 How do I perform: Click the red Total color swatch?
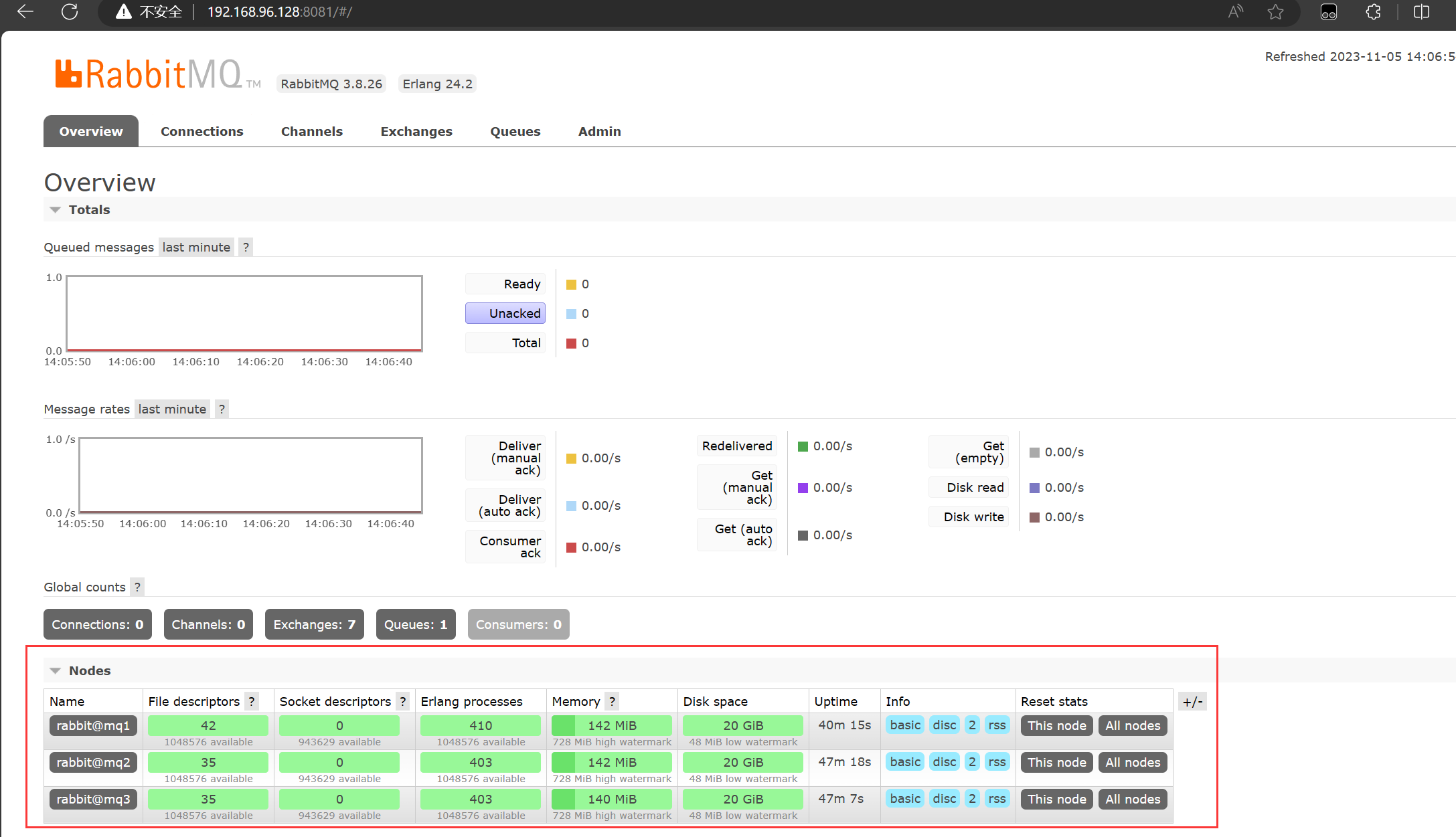pos(571,343)
